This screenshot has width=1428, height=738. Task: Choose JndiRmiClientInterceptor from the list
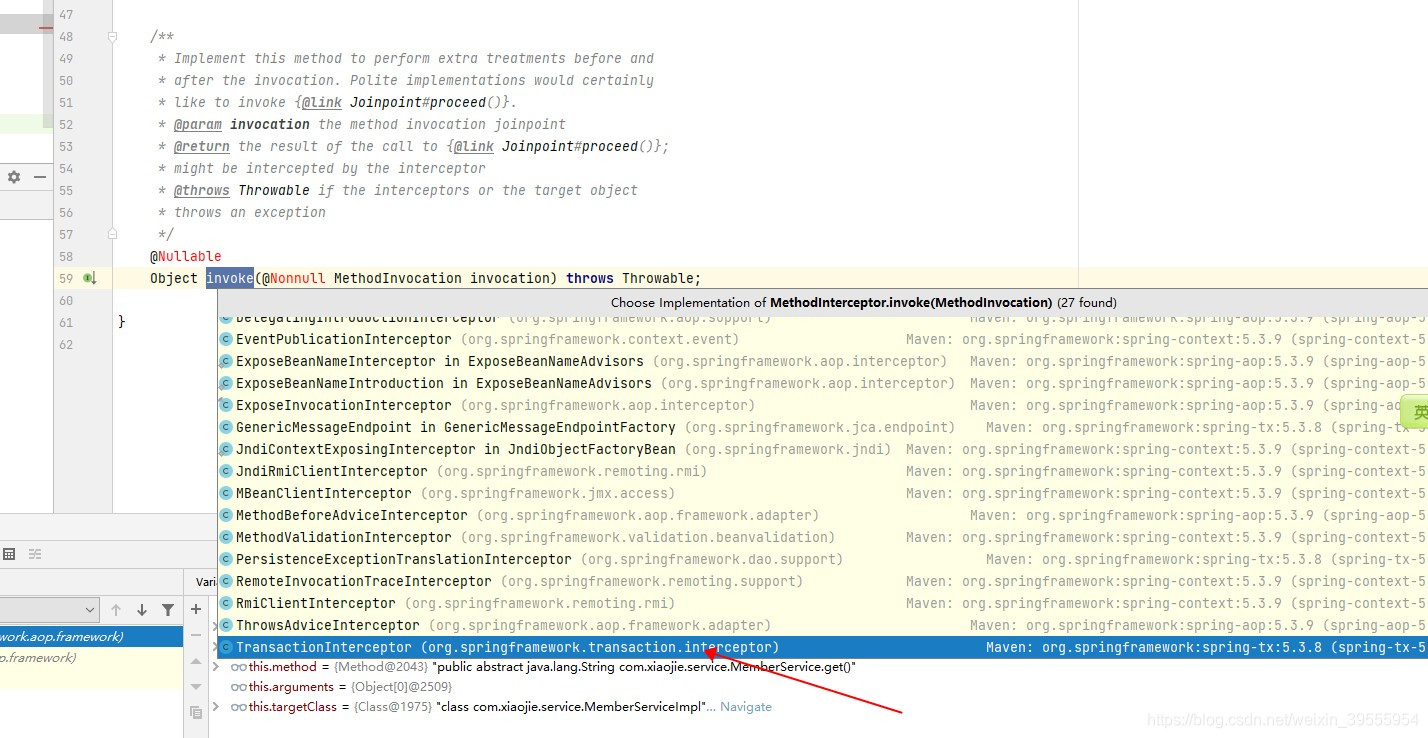822,472
